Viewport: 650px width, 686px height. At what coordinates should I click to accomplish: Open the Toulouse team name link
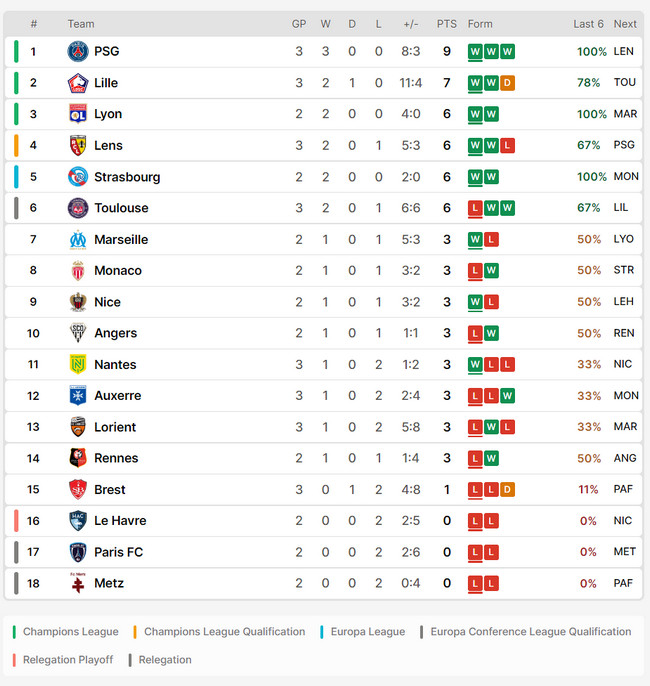coord(121,208)
